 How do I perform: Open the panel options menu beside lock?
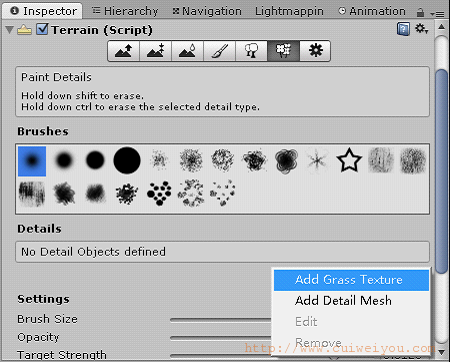pos(437,14)
